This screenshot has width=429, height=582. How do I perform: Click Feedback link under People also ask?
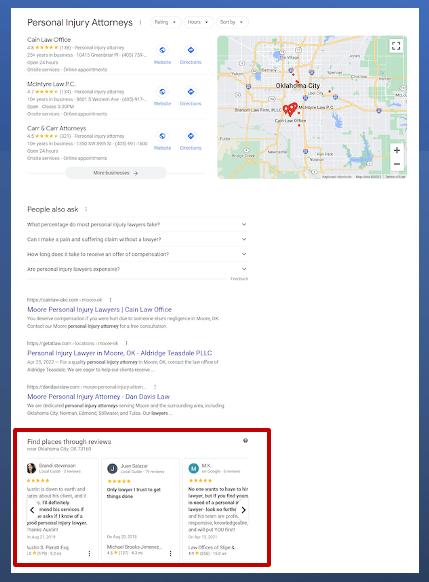(239, 279)
